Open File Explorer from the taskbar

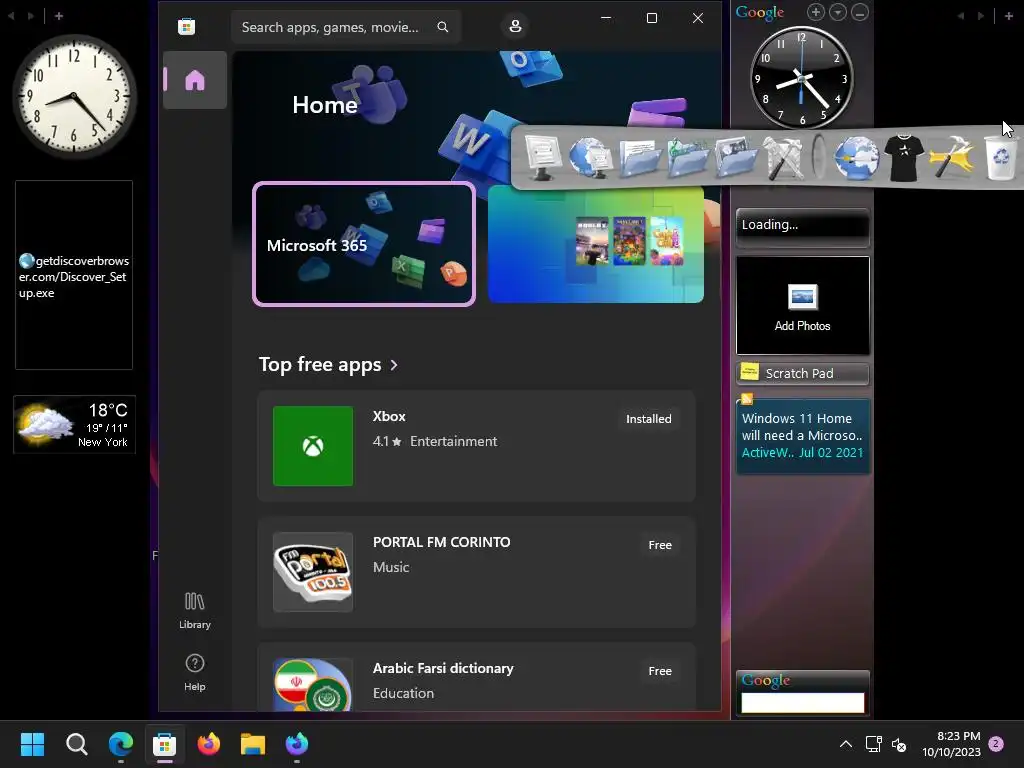253,744
